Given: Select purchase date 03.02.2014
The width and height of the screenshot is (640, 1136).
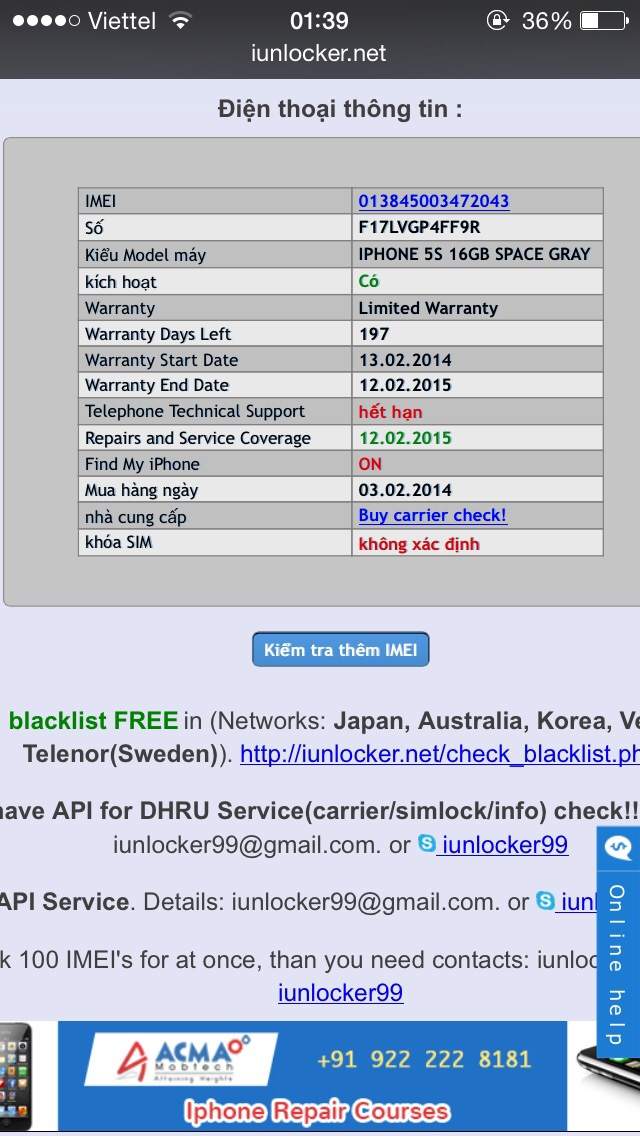Looking at the screenshot, I should 404,490.
